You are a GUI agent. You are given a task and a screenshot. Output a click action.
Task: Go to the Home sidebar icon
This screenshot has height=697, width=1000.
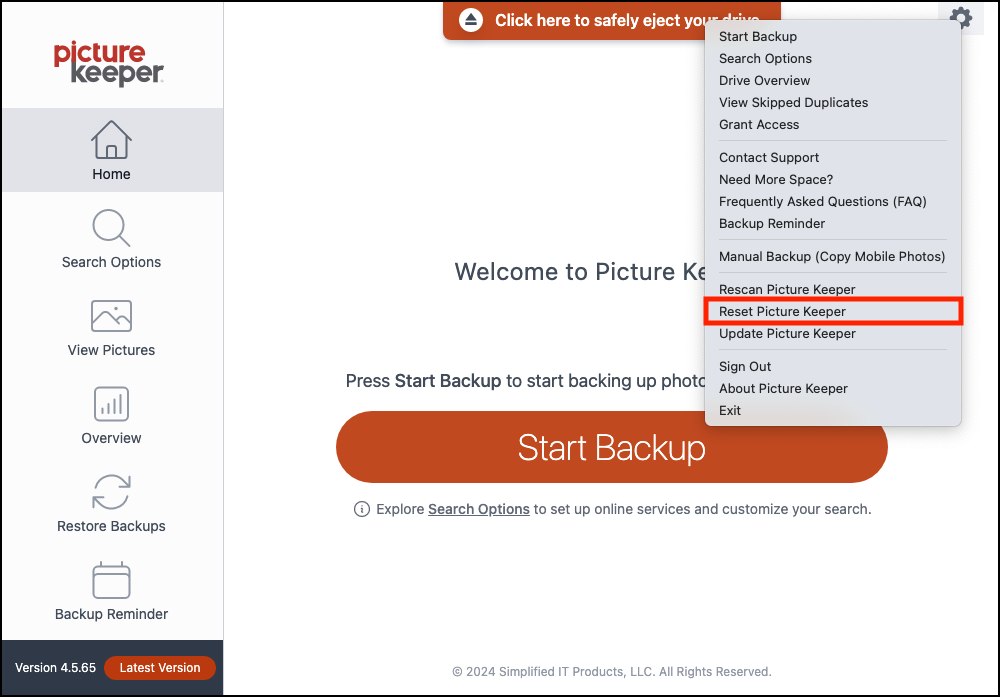click(x=112, y=140)
